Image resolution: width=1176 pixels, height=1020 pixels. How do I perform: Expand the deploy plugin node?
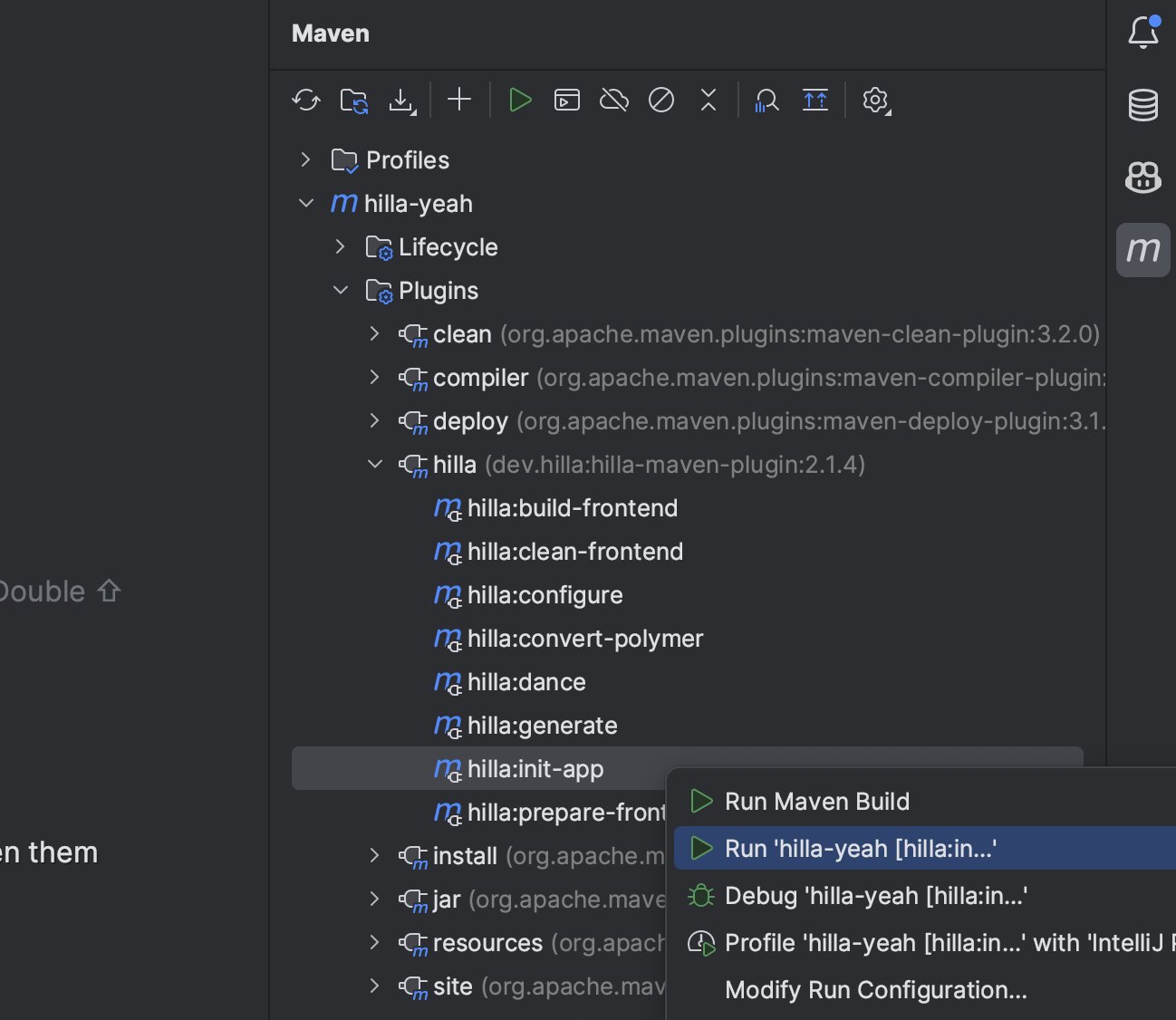[x=375, y=420]
